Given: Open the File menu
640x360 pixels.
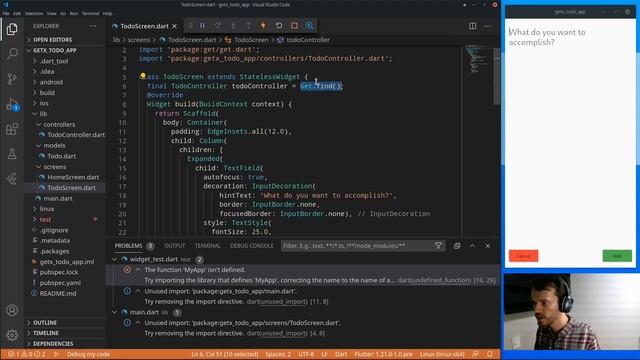Looking at the screenshot, I should click(x=6, y=13).
